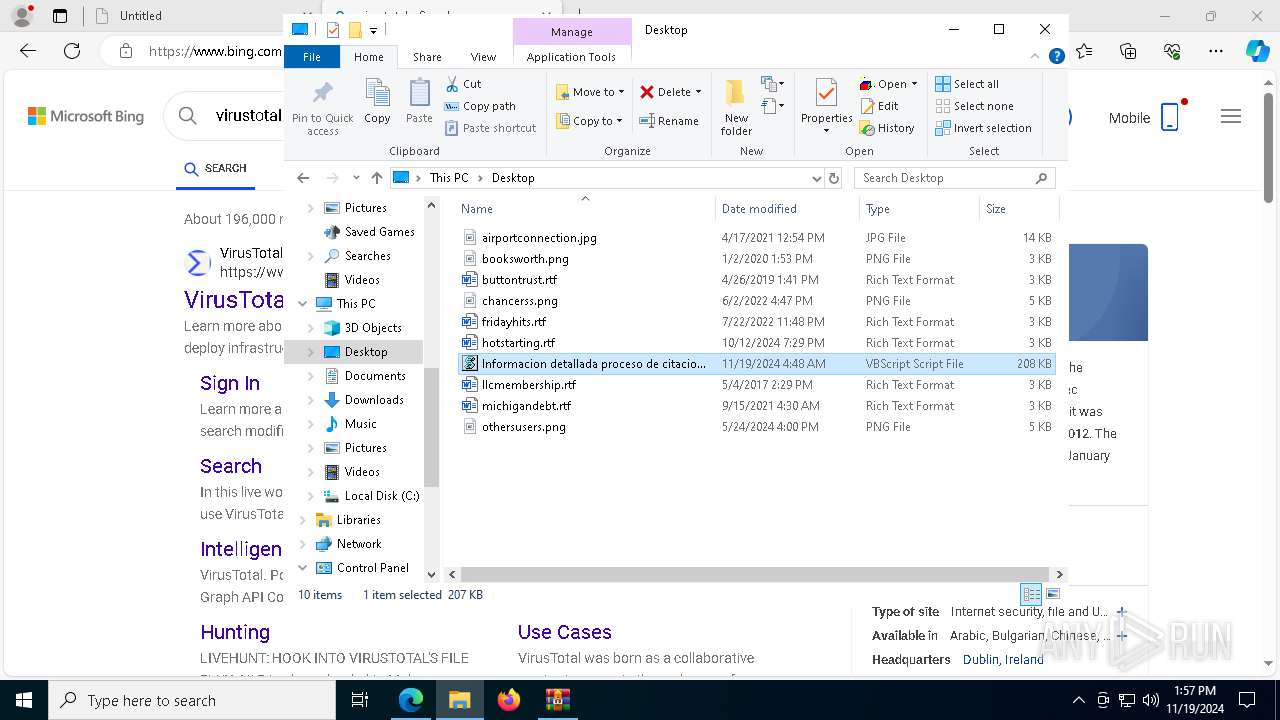Select Downloads in the navigation pane

[374, 400]
